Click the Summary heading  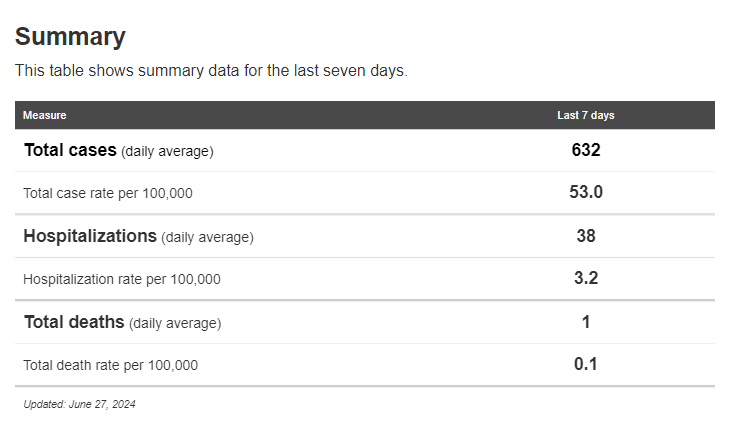[70, 37]
